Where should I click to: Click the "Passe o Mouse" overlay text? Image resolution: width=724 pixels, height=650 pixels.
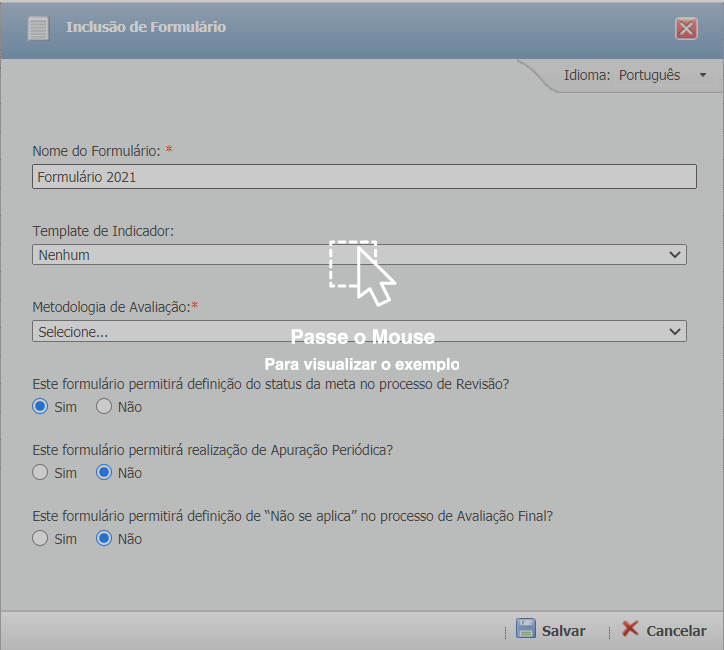(362, 338)
